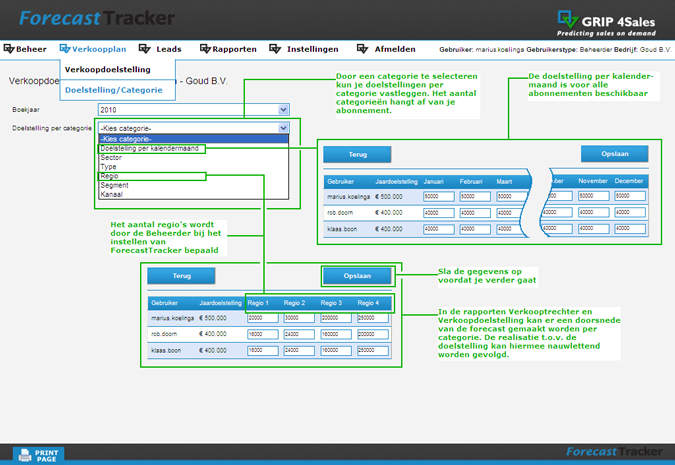Click the Afmelden menu checkmark icon
Viewport: 675px width, 465px height.
click(362, 49)
